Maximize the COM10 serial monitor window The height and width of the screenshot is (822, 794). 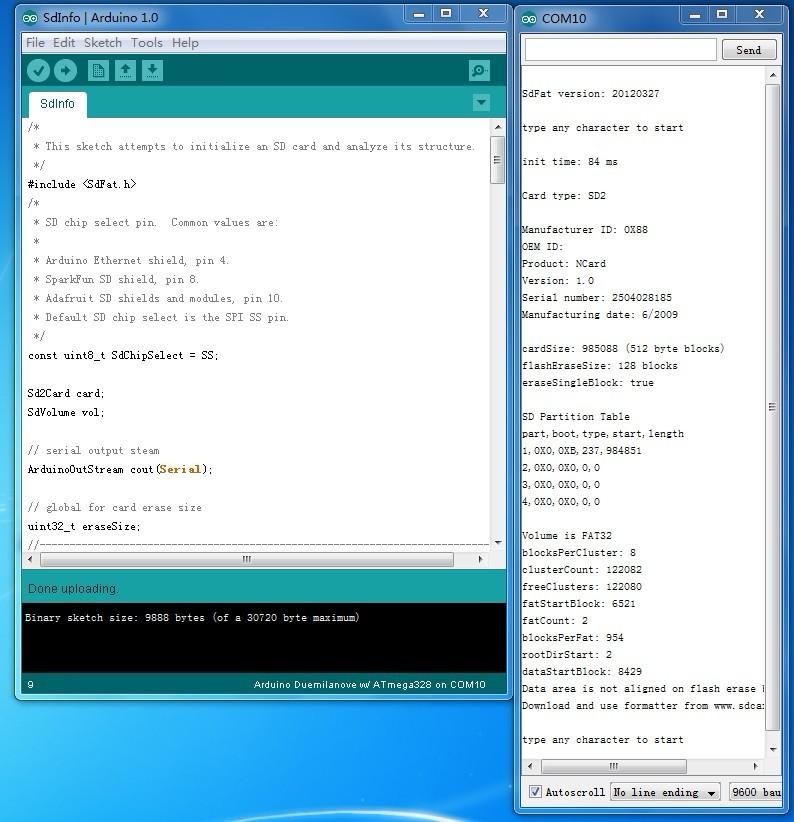[x=722, y=15]
